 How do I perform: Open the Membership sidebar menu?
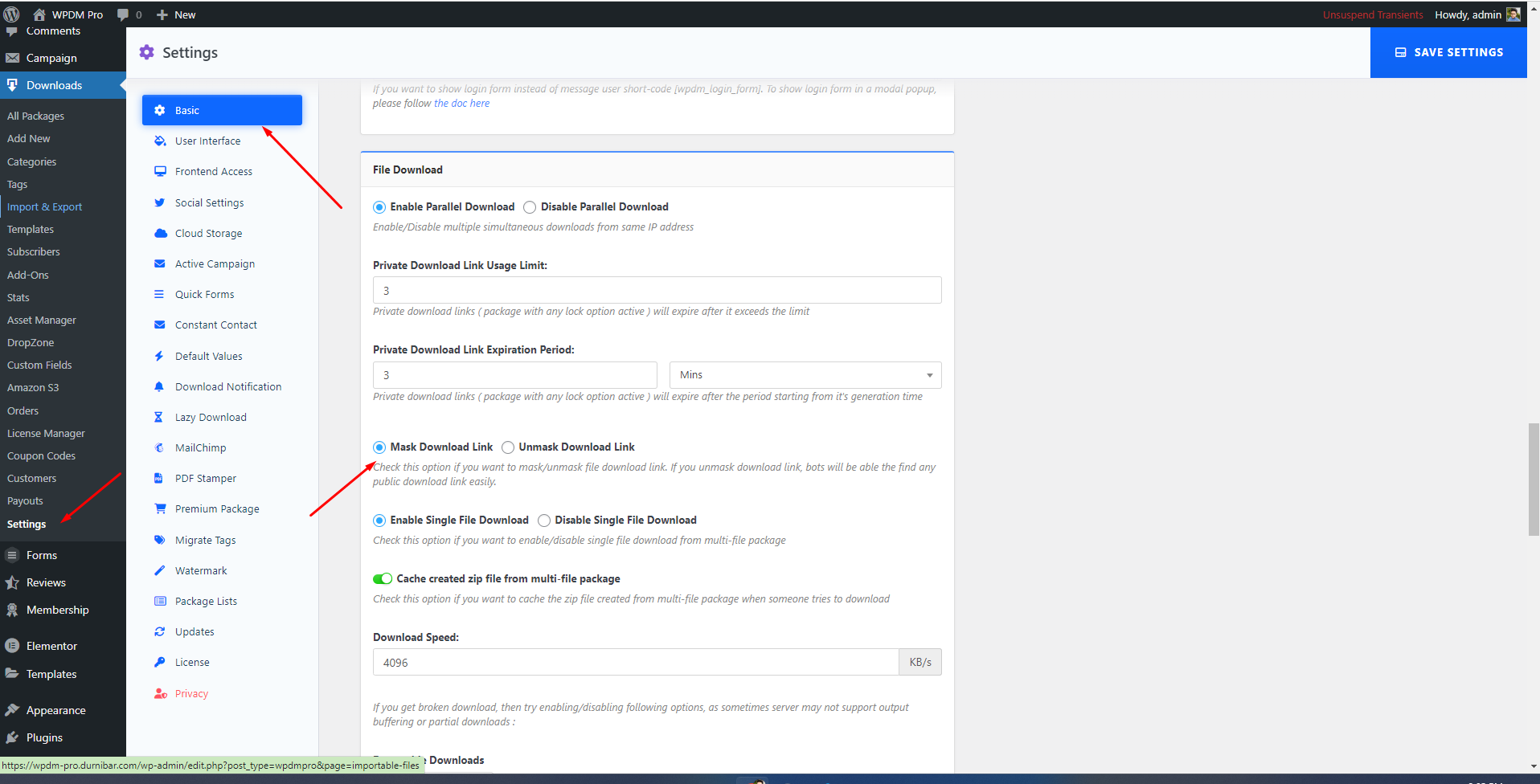click(63, 610)
